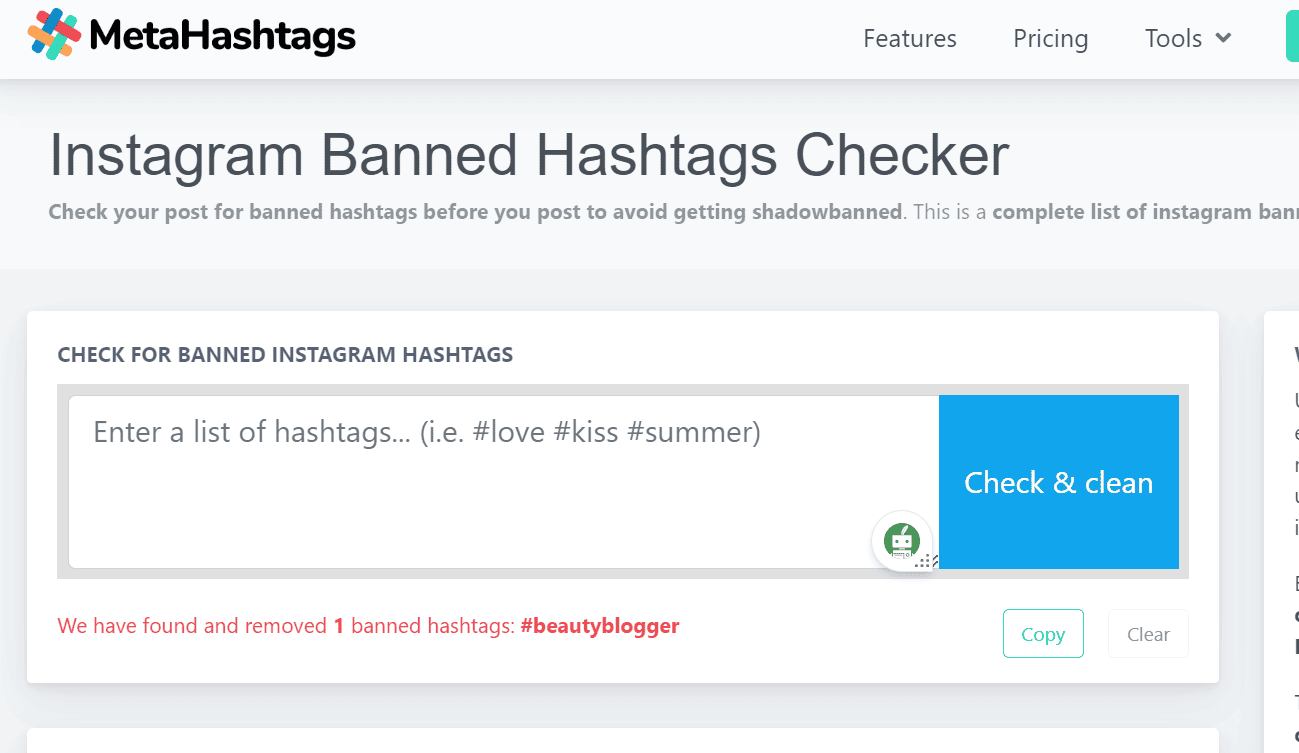Click the CHECK FOR BANNED INSTAGRAM HASHTAGS label
The width and height of the screenshot is (1299, 753).
285,355
